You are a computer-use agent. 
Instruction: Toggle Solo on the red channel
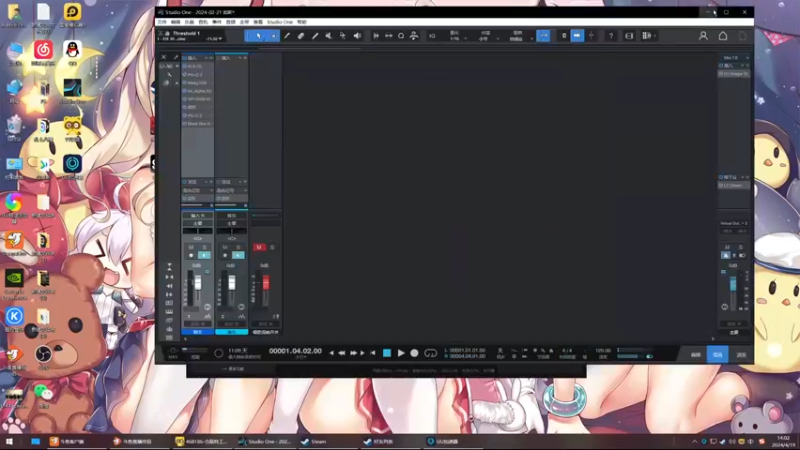(272, 247)
